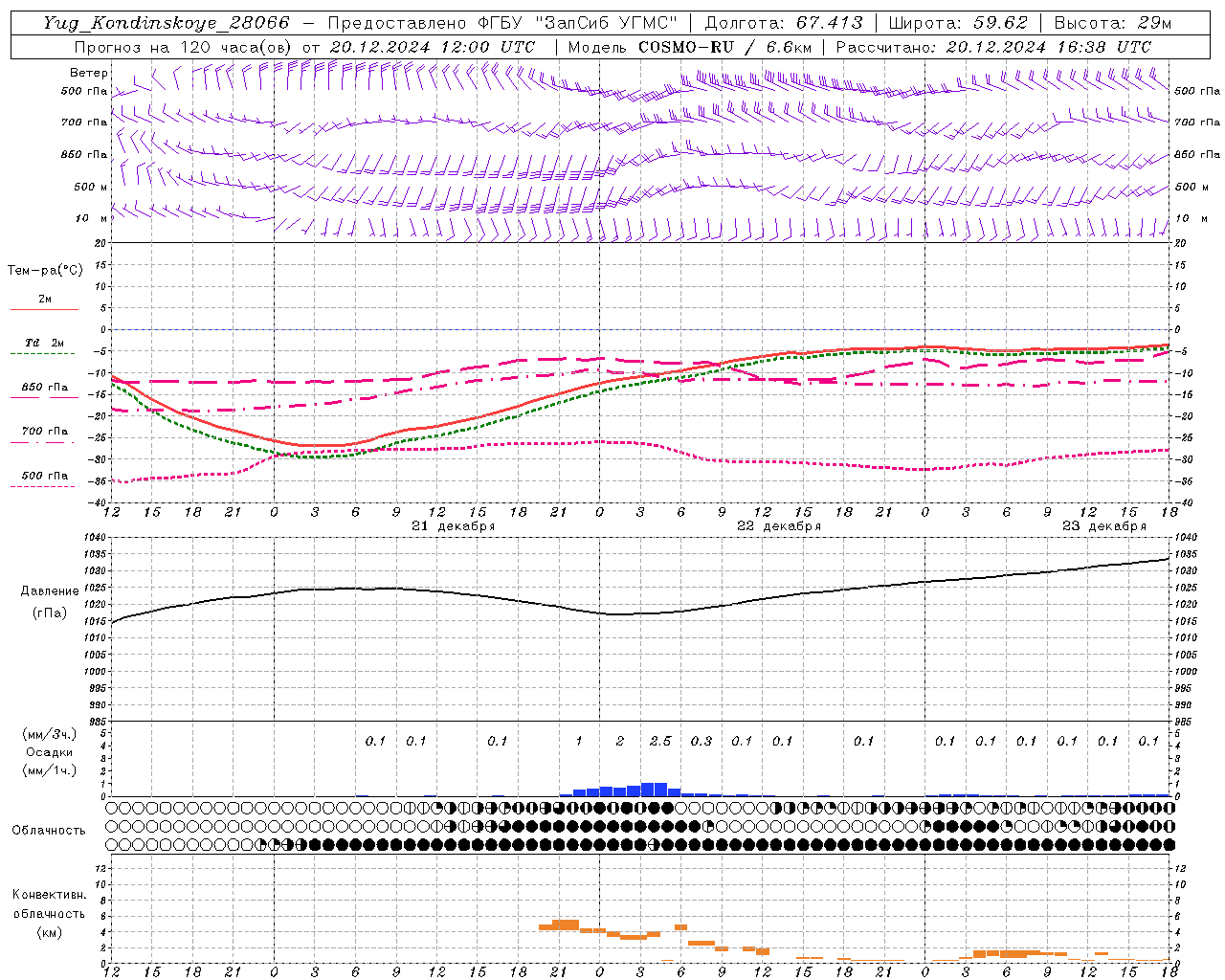Click the Td 2м legend entry
Viewport: 1225px width, 980px height.
click(45, 343)
